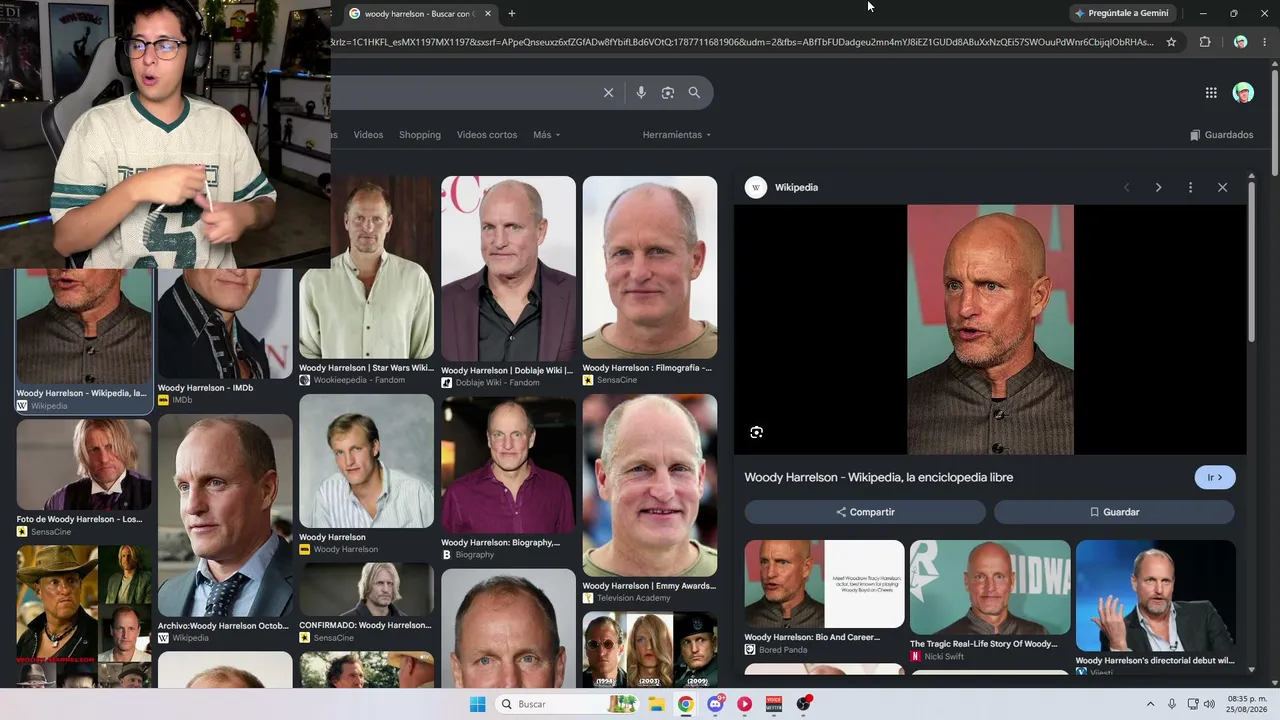1280x720 pixels.
Task: Show hidden system tray icons
Action: click(x=1150, y=704)
